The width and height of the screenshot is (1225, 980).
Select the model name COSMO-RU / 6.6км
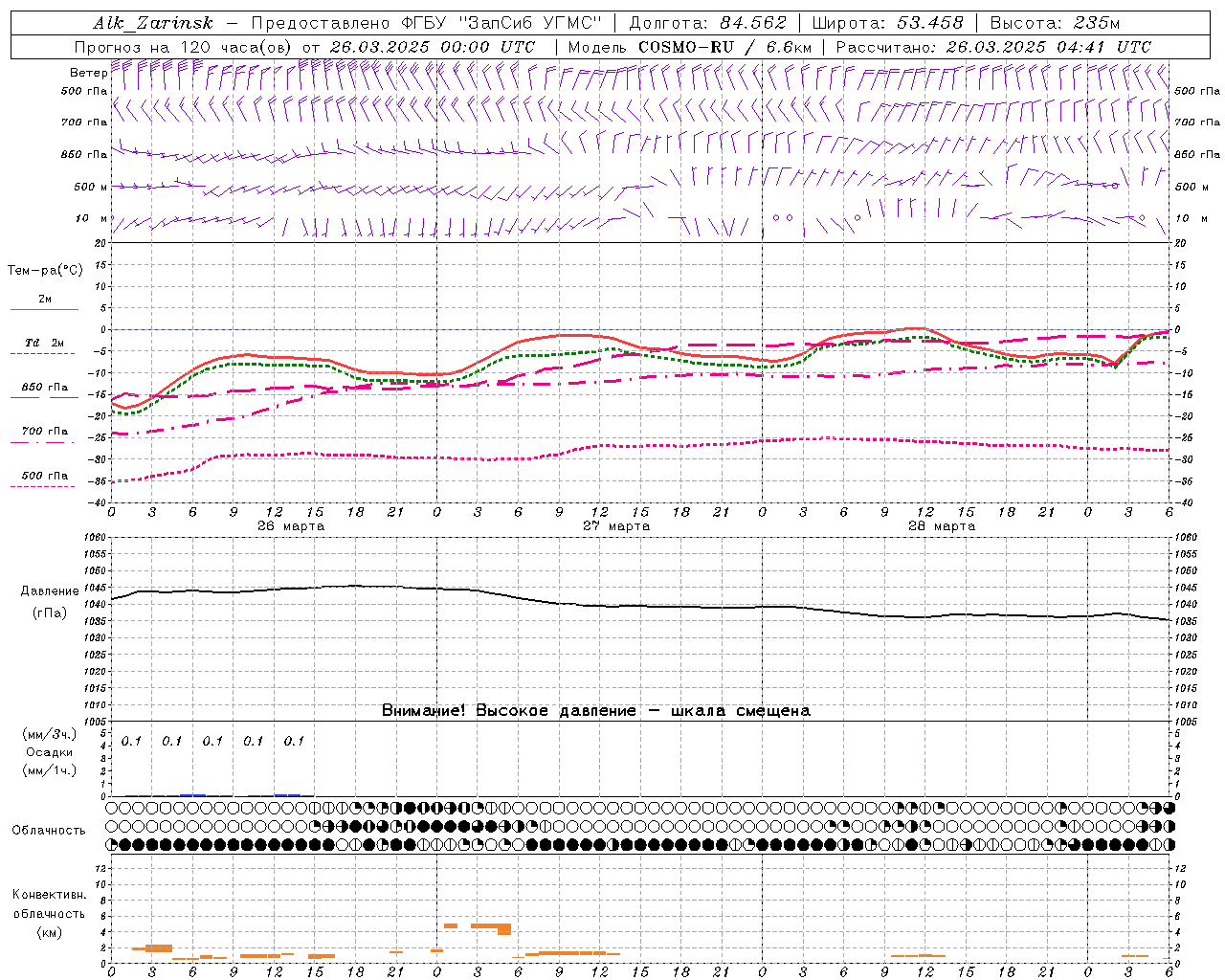[724, 47]
